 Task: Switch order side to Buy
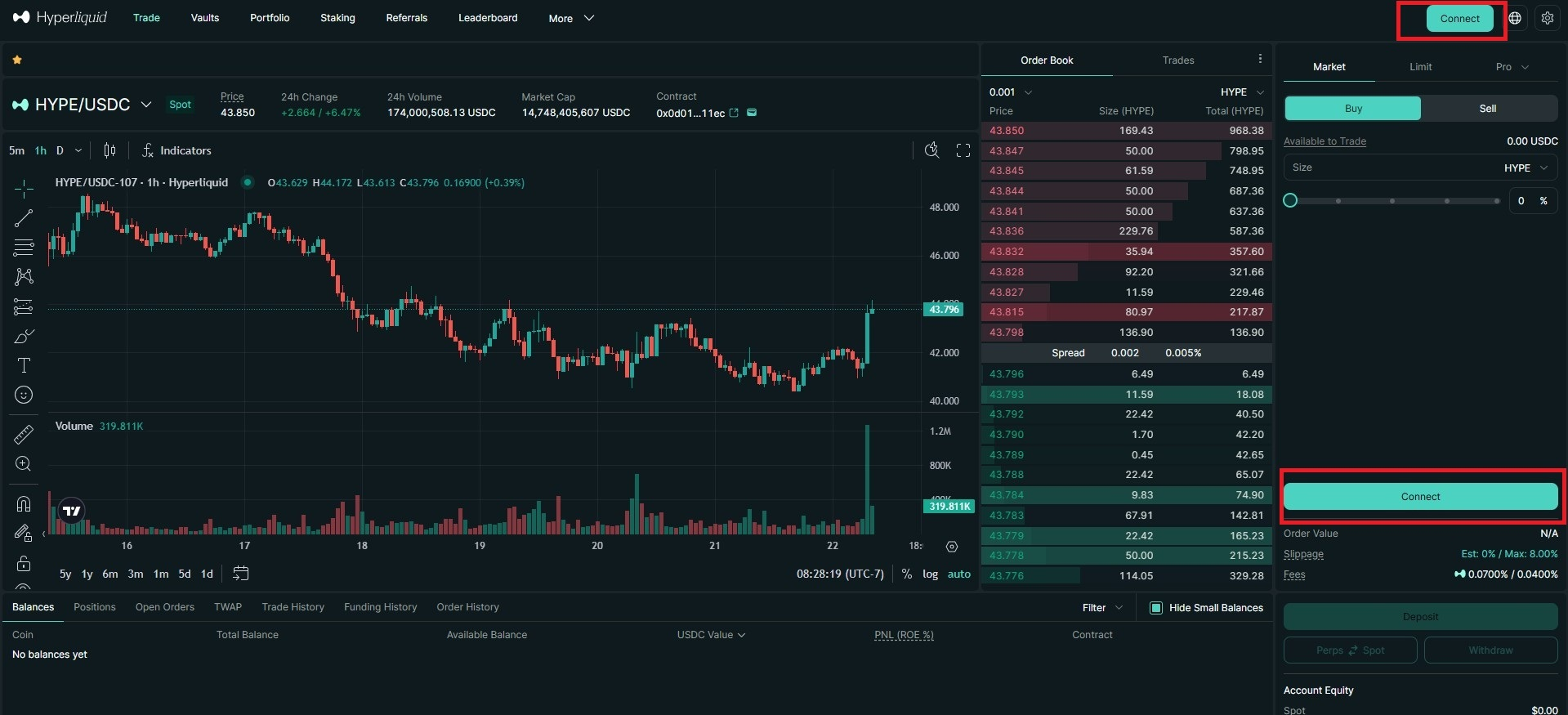(x=1353, y=108)
